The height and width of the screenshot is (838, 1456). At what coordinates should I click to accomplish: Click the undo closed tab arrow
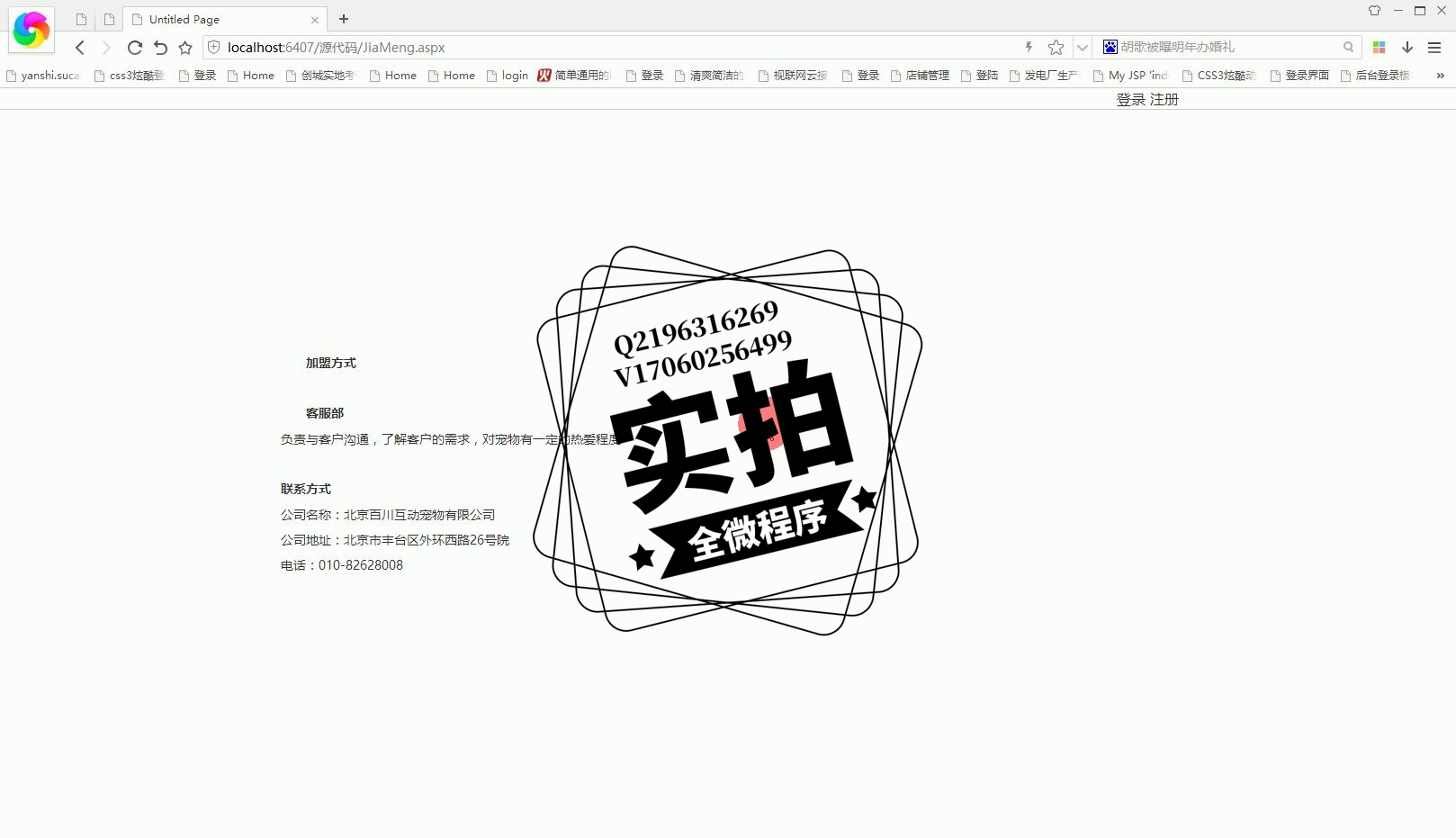point(160,48)
